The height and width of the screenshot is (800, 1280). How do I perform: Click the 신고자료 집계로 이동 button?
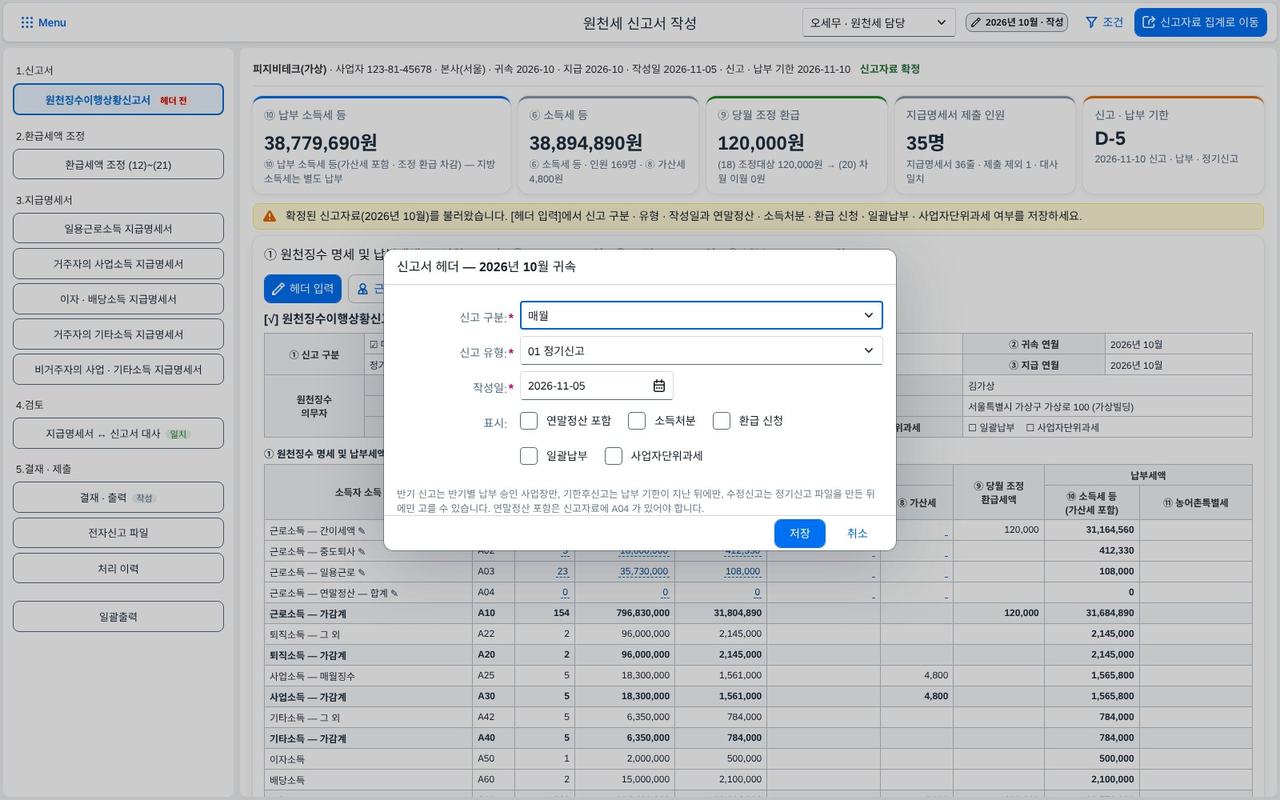(1200, 22)
